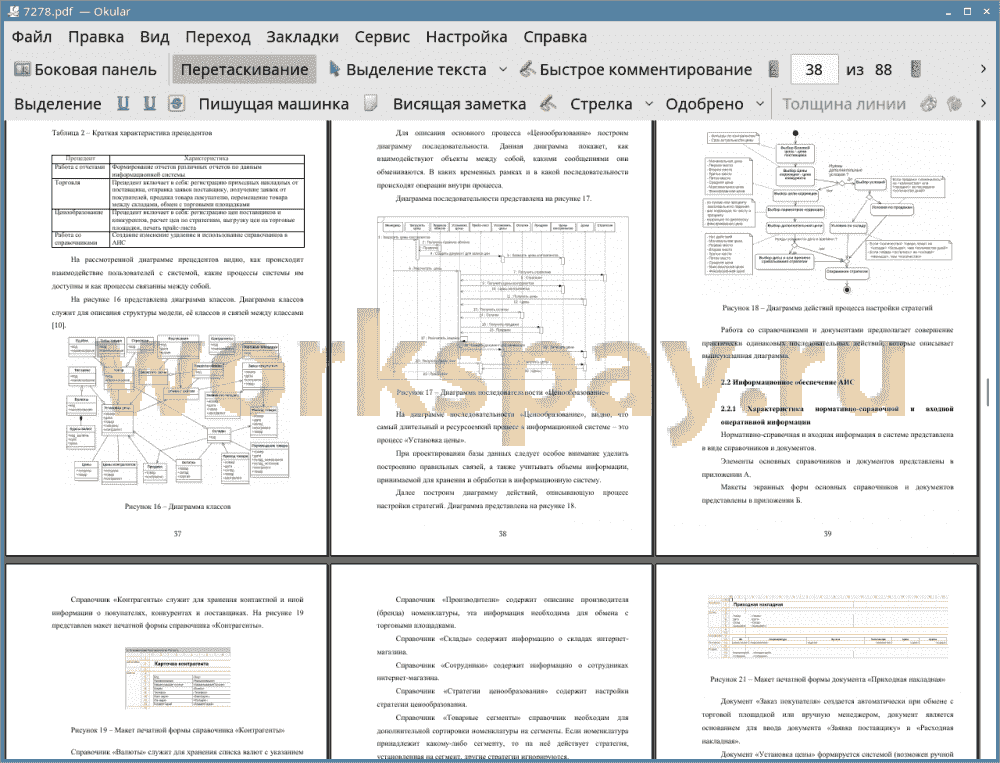Open the Переход menu

coord(217,37)
